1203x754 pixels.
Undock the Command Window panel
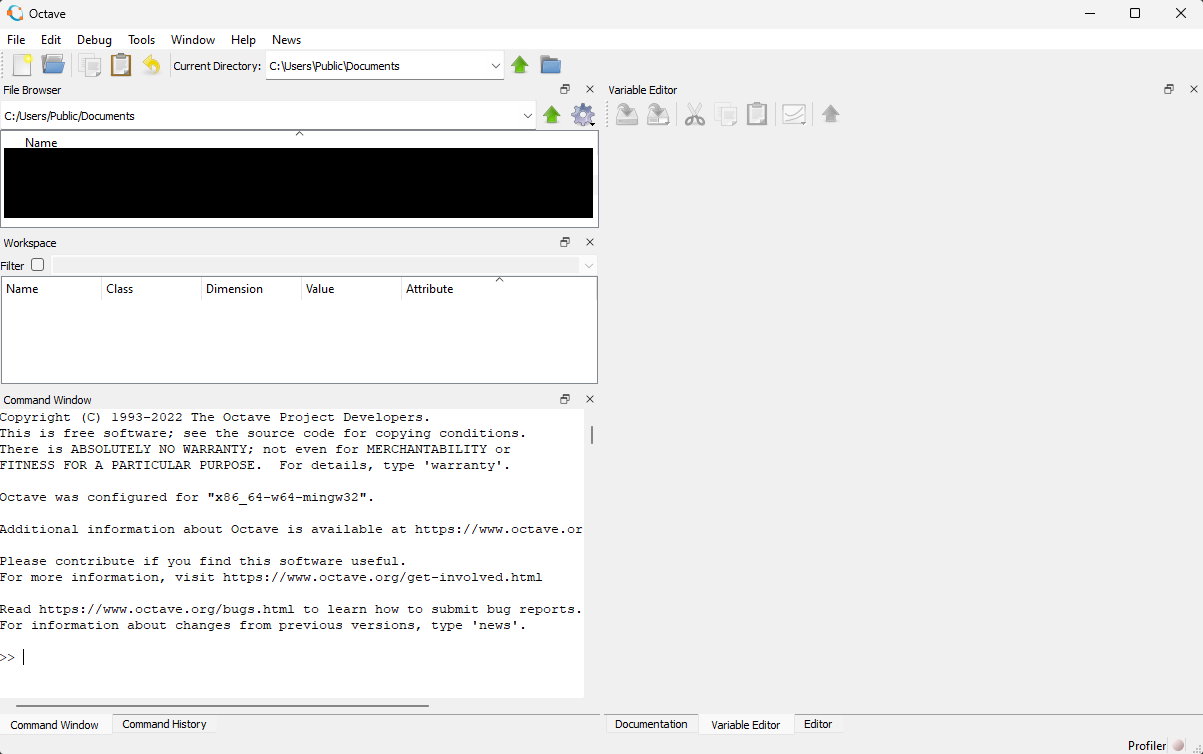(565, 399)
